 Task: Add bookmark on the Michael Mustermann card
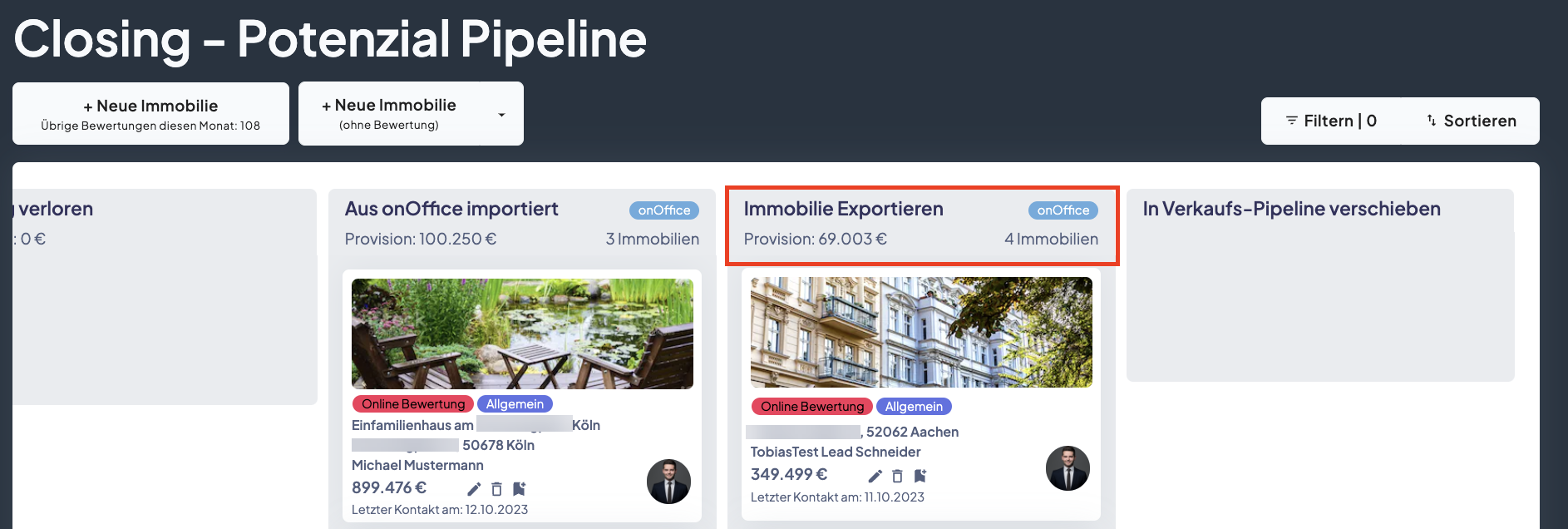[519, 489]
